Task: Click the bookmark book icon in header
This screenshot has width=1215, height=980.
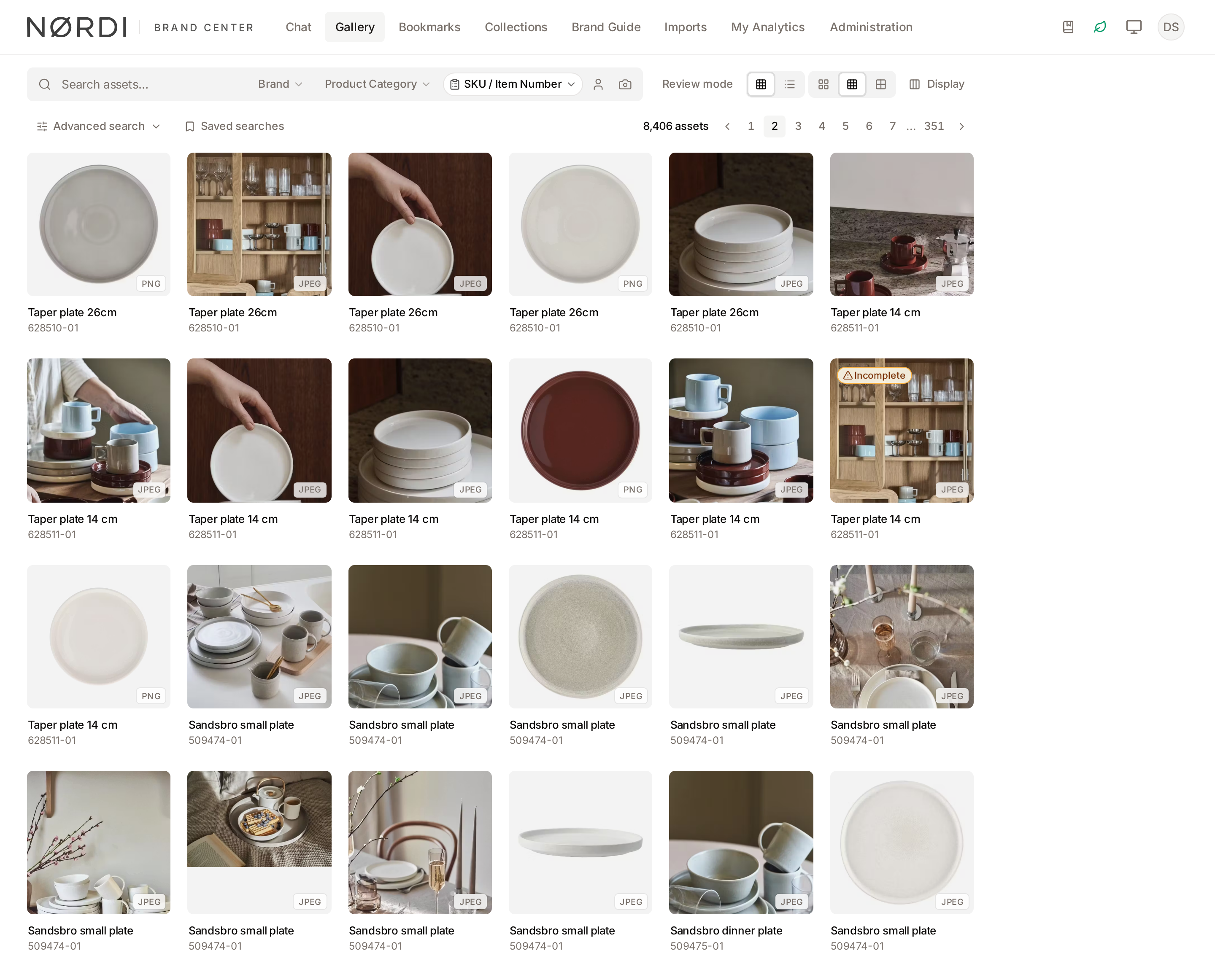Action: [x=1068, y=27]
